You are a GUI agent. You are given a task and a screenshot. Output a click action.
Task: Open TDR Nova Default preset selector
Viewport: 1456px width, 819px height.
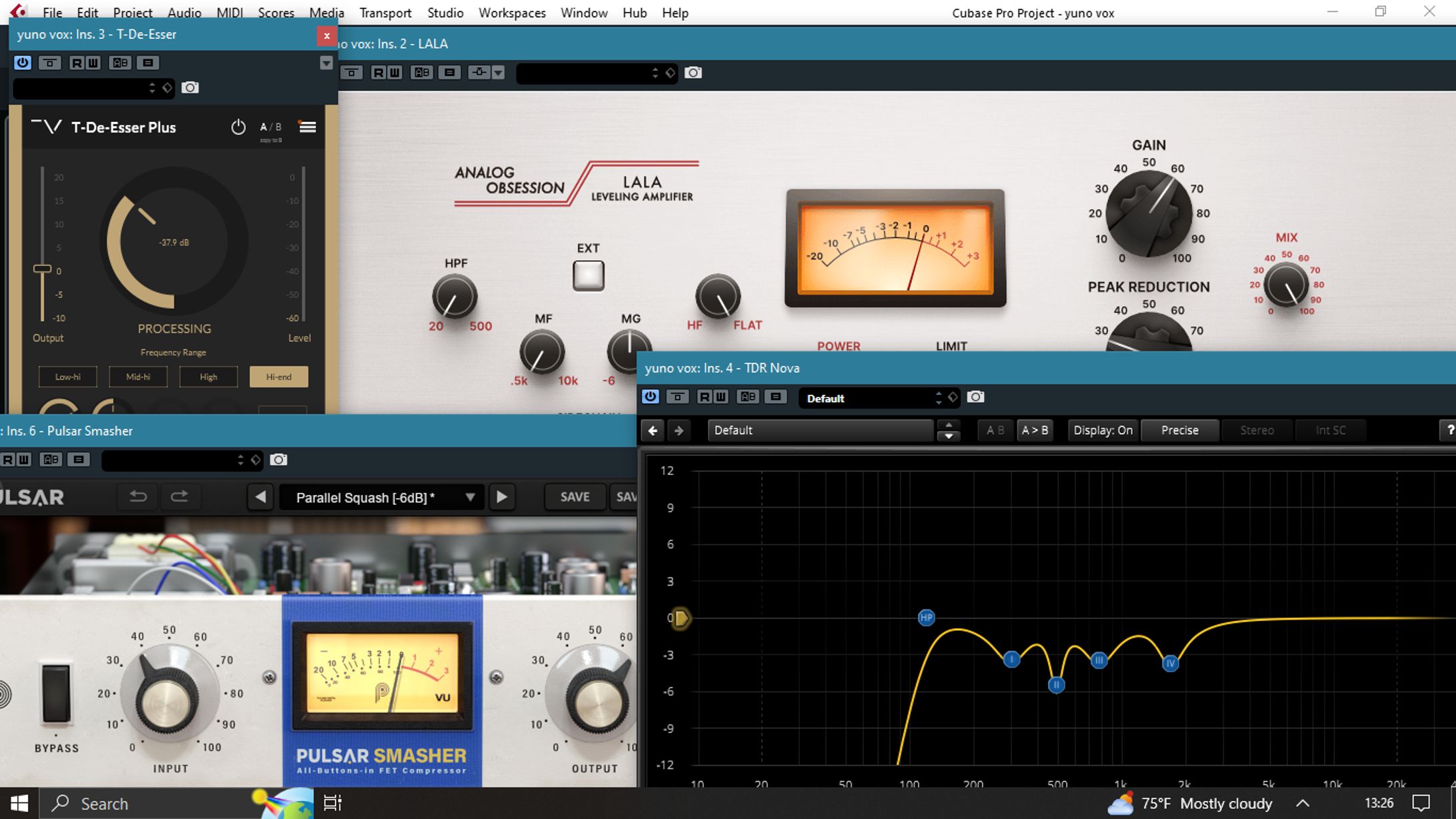coord(820,431)
